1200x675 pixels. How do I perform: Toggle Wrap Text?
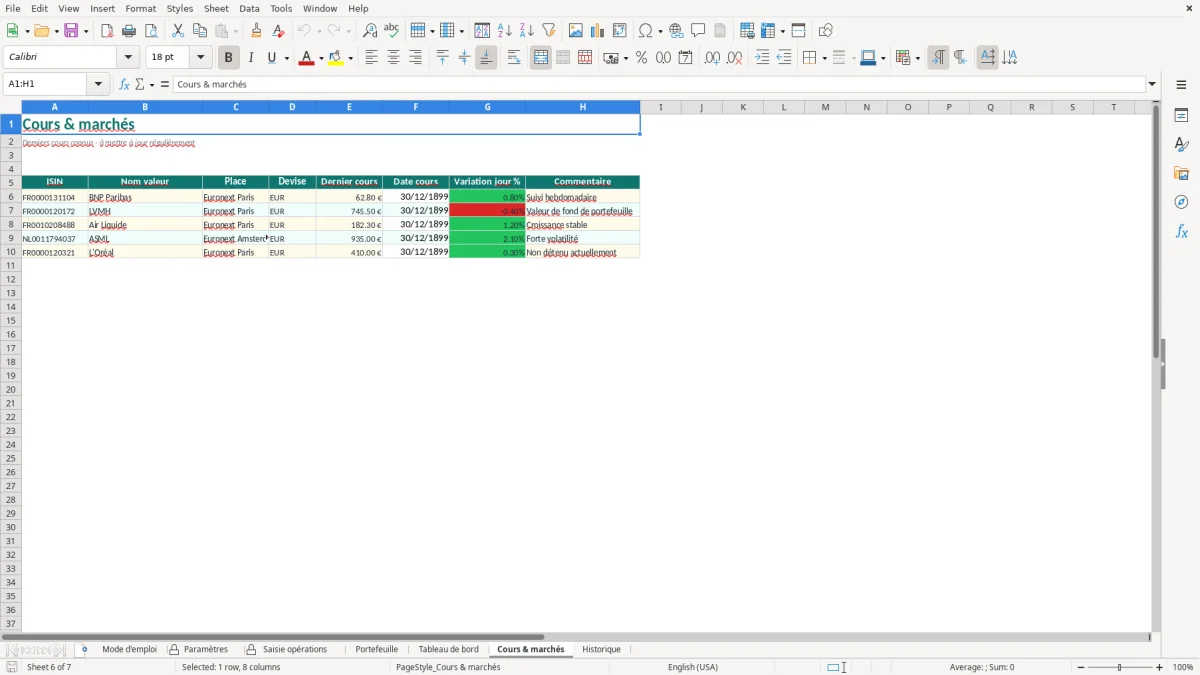pos(514,58)
